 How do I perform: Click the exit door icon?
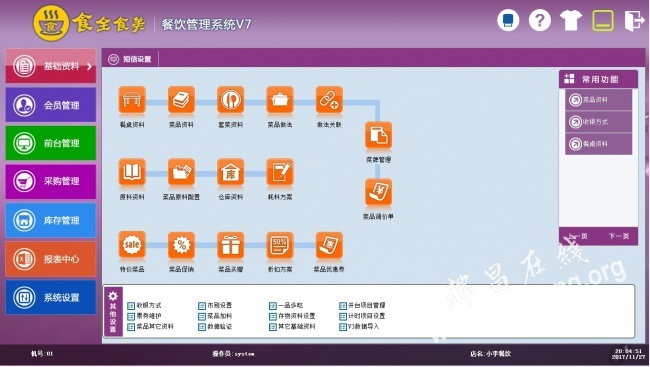coord(634,20)
